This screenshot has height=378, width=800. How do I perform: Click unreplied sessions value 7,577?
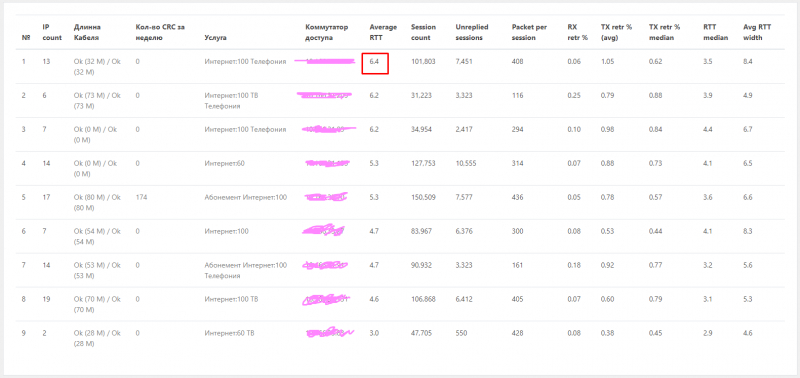(464, 197)
